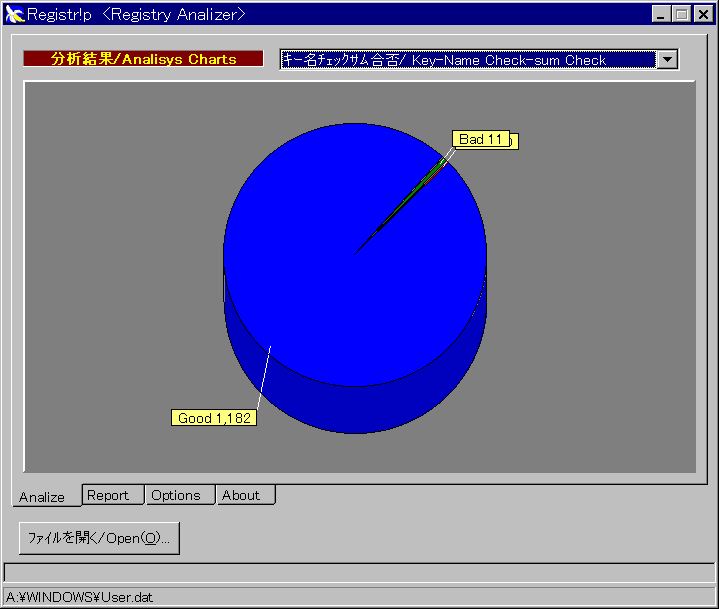Show the About tab
Image resolution: width=719 pixels, height=609 pixels.
241,495
